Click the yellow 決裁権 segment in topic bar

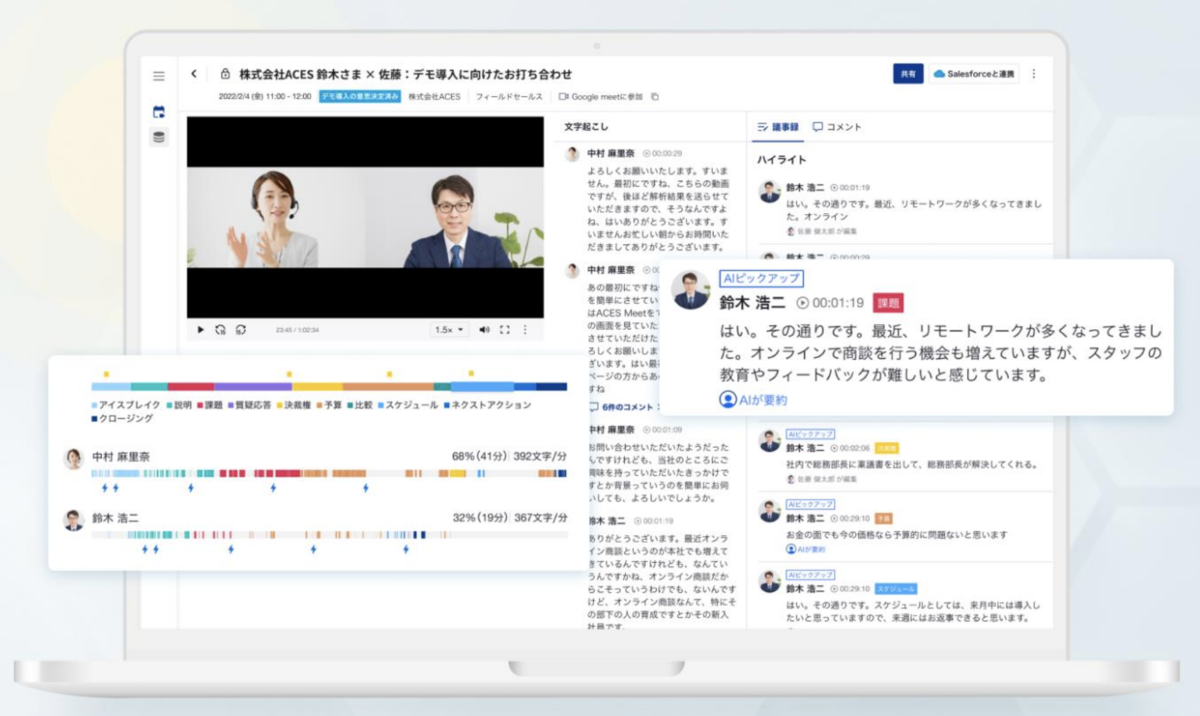click(x=317, y=386)
